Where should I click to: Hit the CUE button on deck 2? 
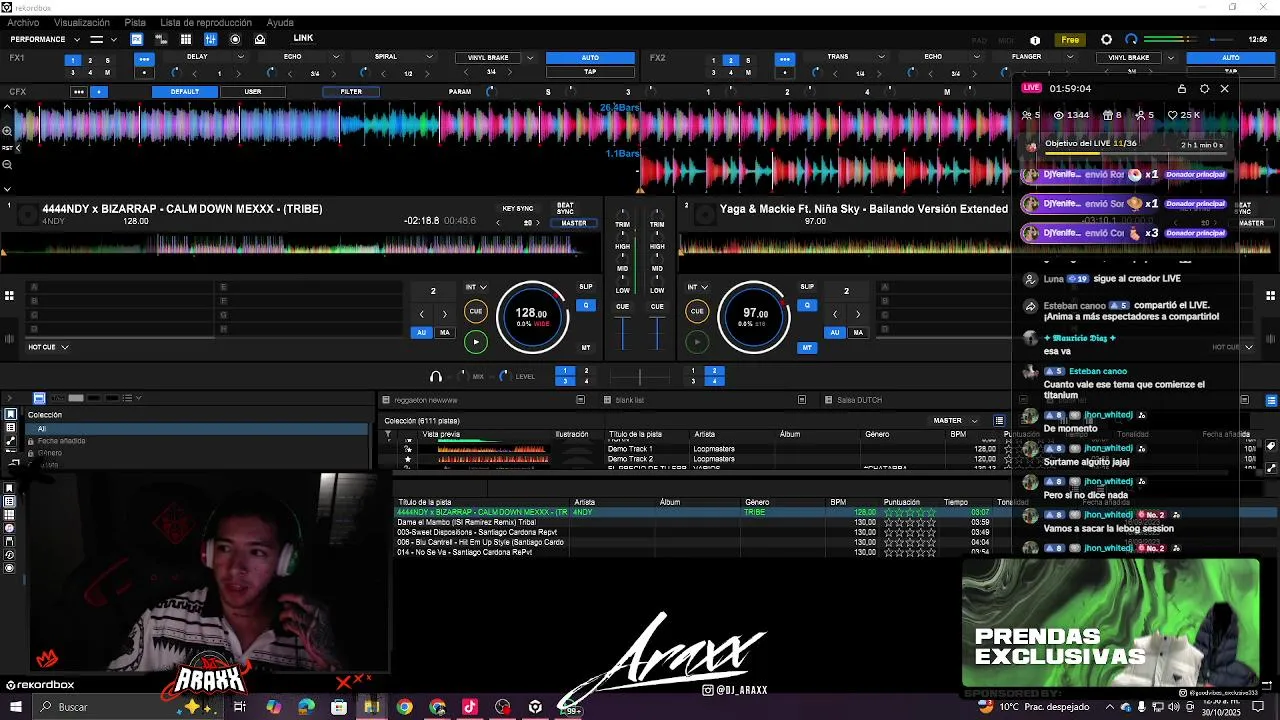(x=697, y=311)
